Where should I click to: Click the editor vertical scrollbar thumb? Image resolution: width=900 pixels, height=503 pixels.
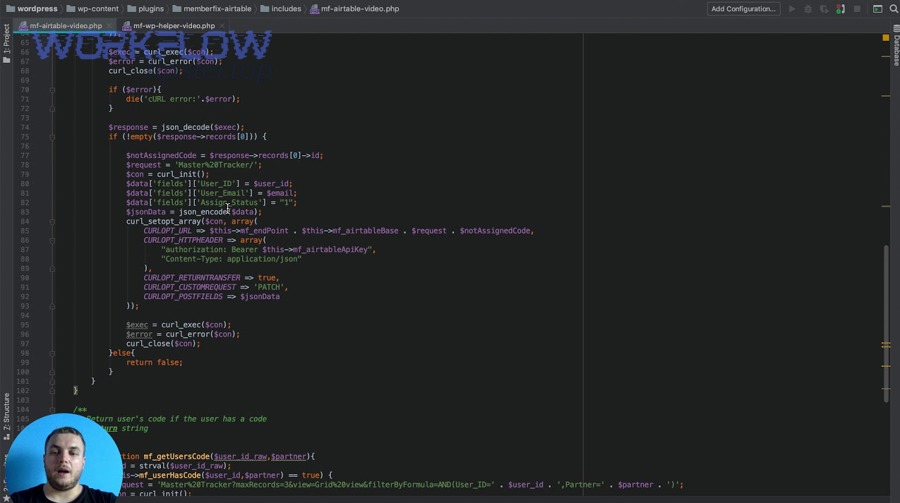click(886, 323)
